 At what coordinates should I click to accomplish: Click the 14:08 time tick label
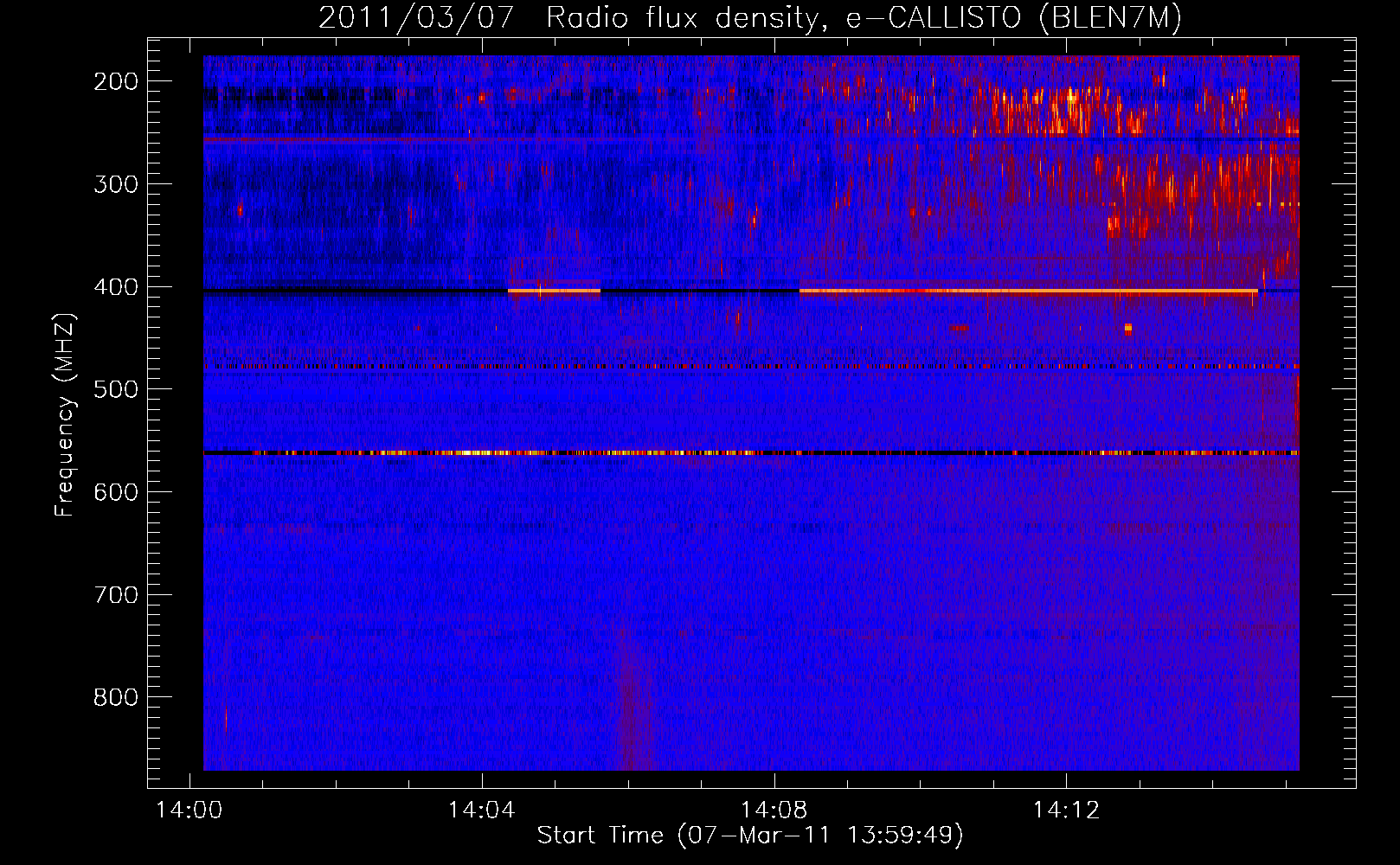(774, 811)
